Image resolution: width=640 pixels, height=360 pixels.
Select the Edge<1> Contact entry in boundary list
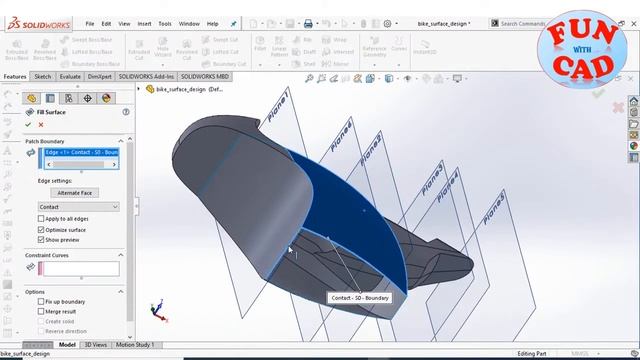coord(81,152)
